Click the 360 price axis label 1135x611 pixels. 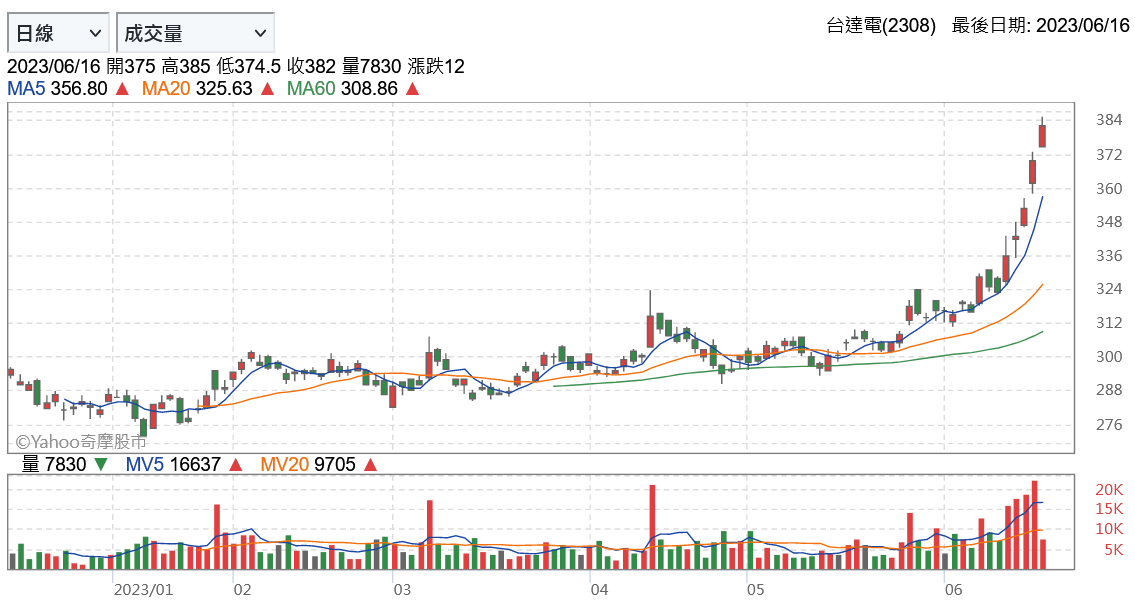[x=1109, y=189]
